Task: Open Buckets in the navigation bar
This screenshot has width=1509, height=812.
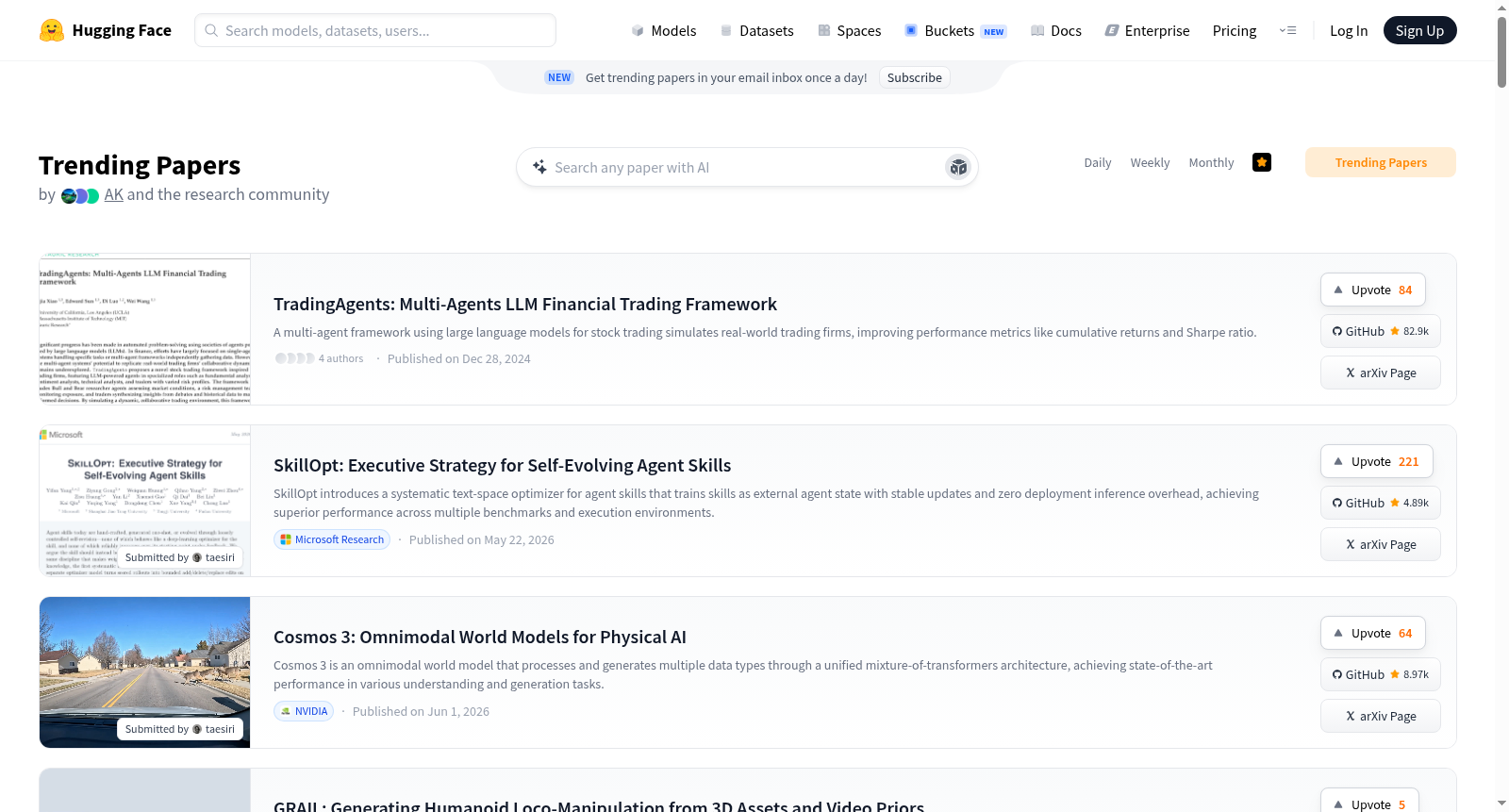Action: coord(955,30)
